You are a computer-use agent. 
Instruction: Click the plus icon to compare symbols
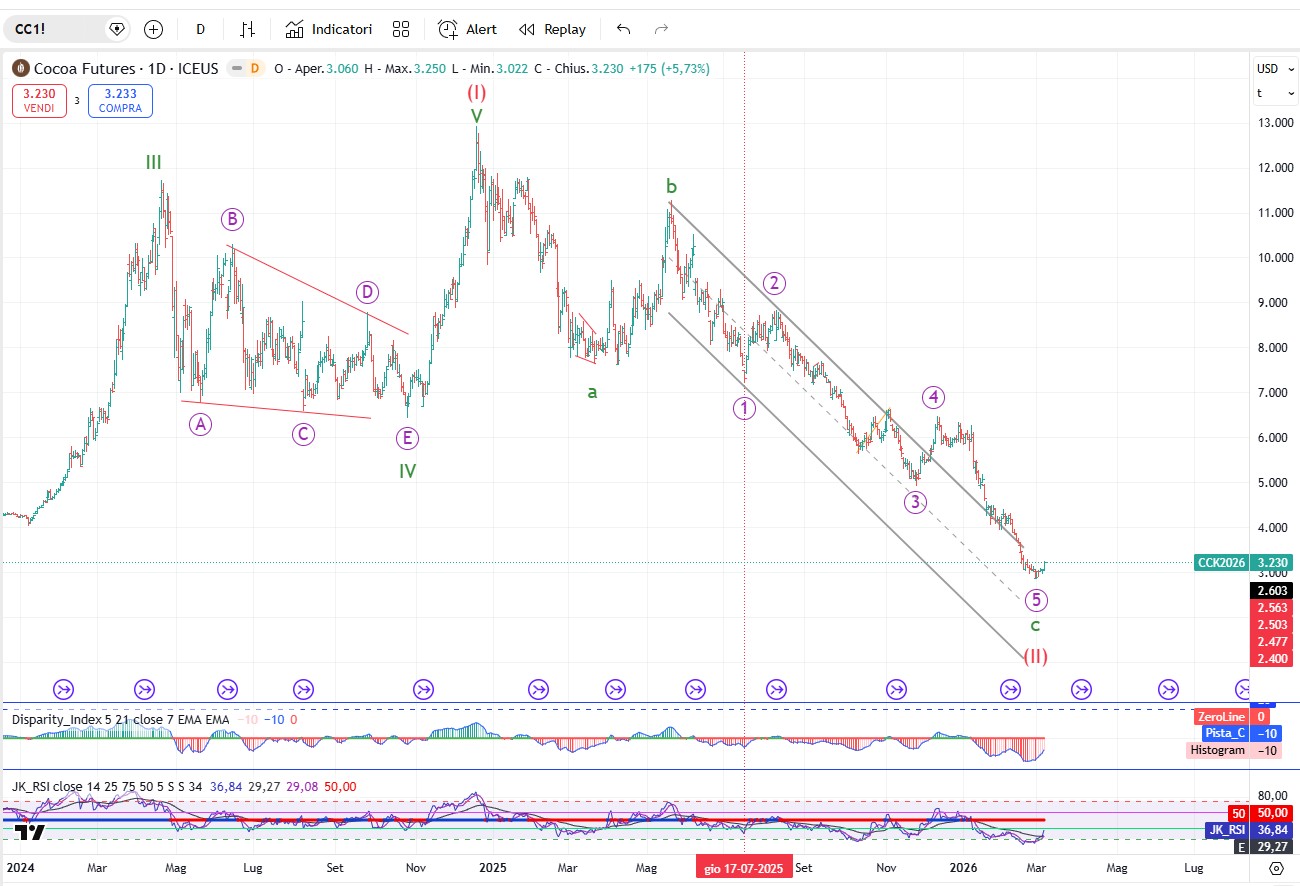pyautogui.click(x=153, y=29)
